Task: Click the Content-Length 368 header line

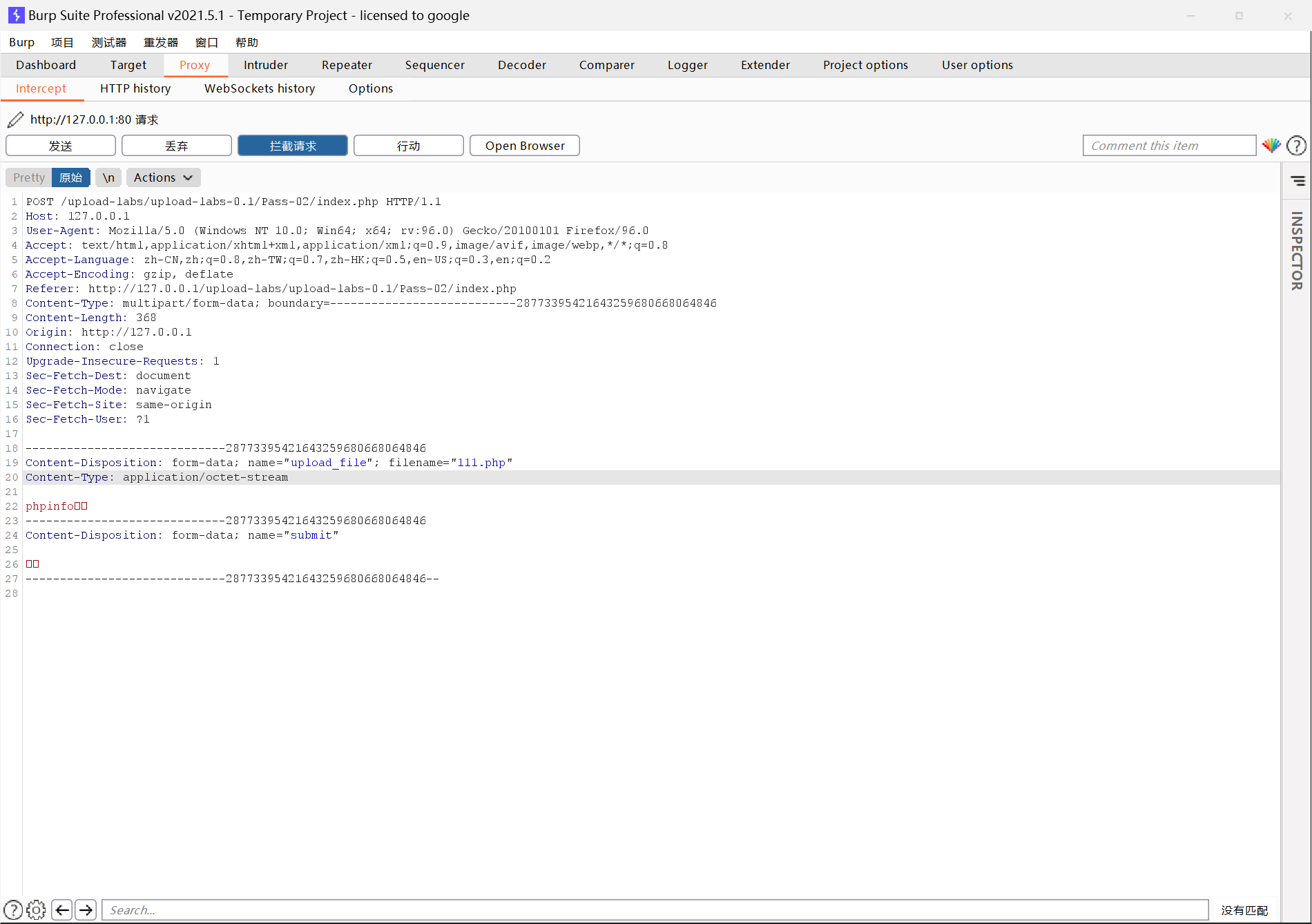Action: pos(91,318)
